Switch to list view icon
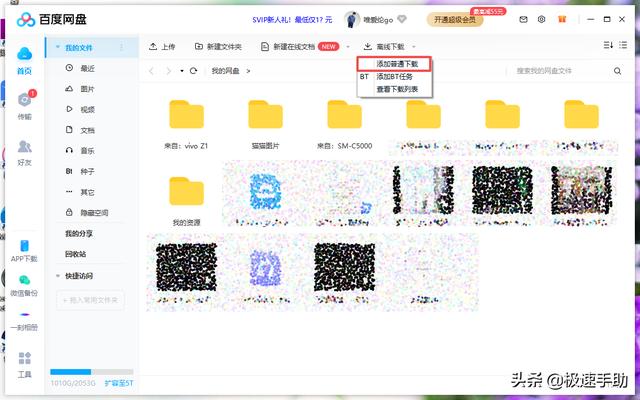The width and height of the screenshot is (640, 400). coord(623,45)
